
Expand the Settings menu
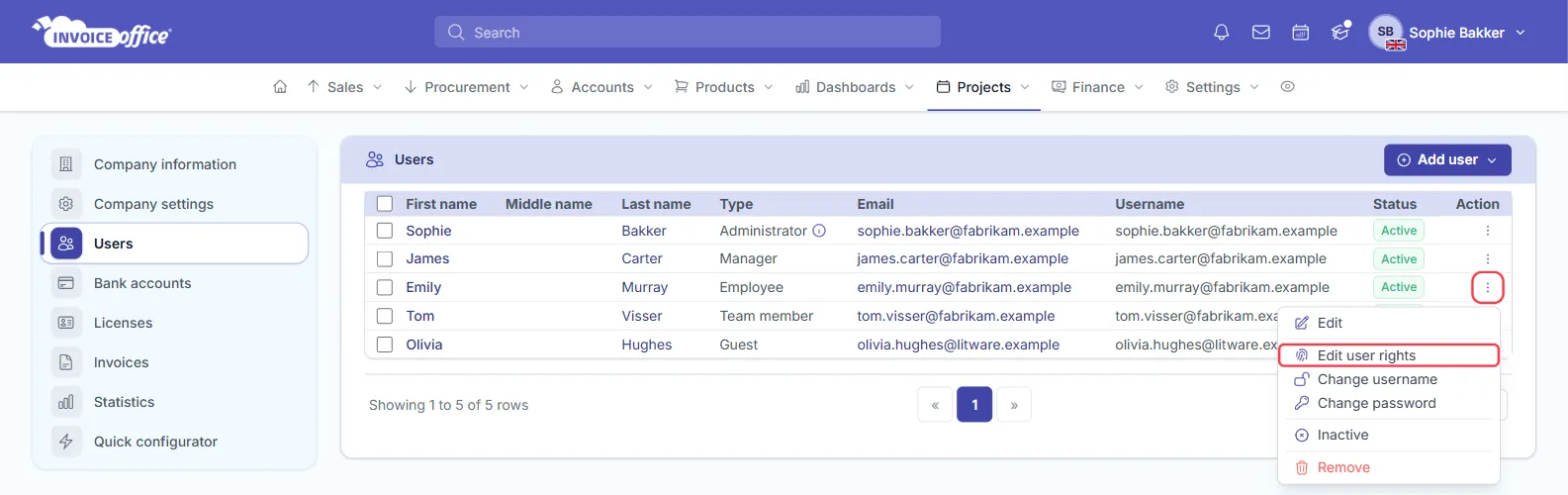pos(1213,87)
